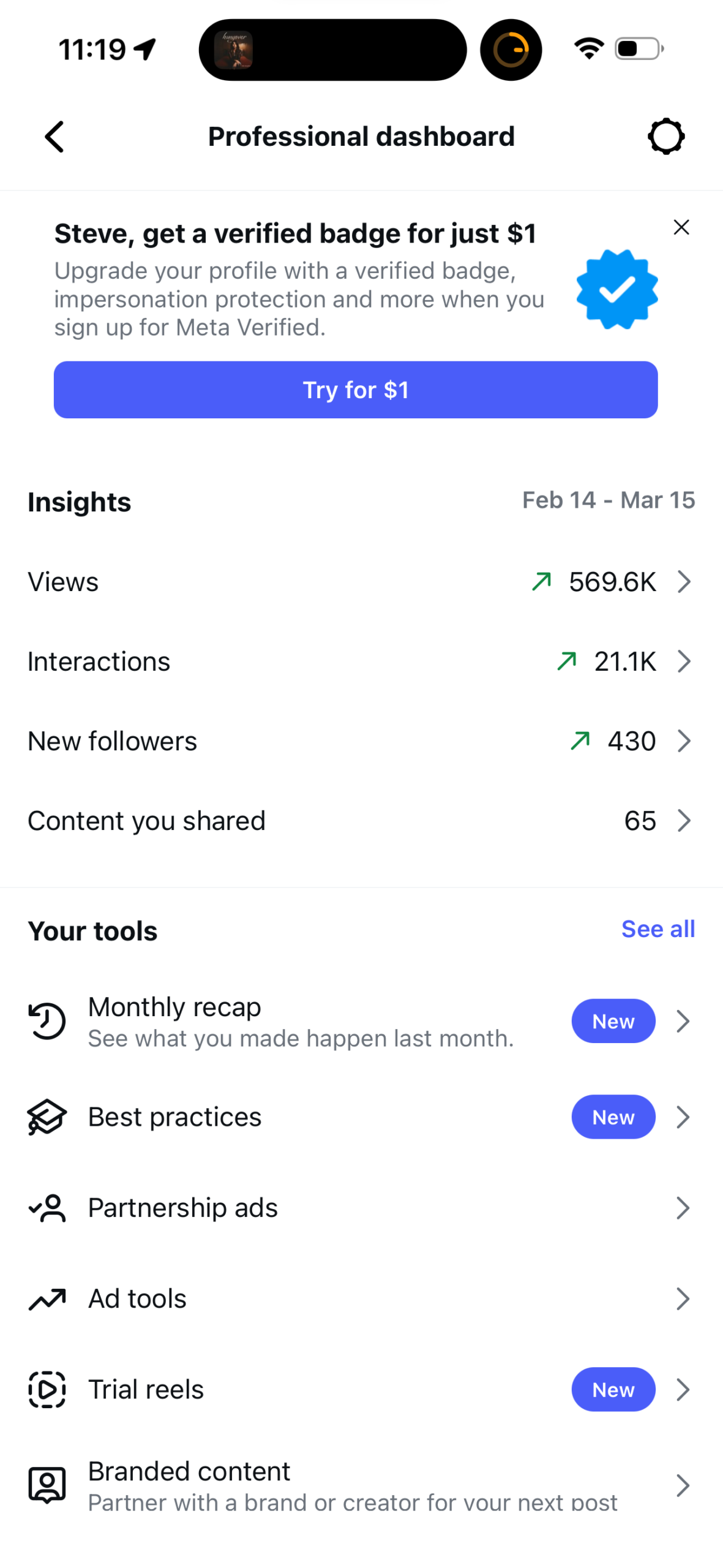Tap the Try for $1 button

pyautogui.click(x=356, y=390)
